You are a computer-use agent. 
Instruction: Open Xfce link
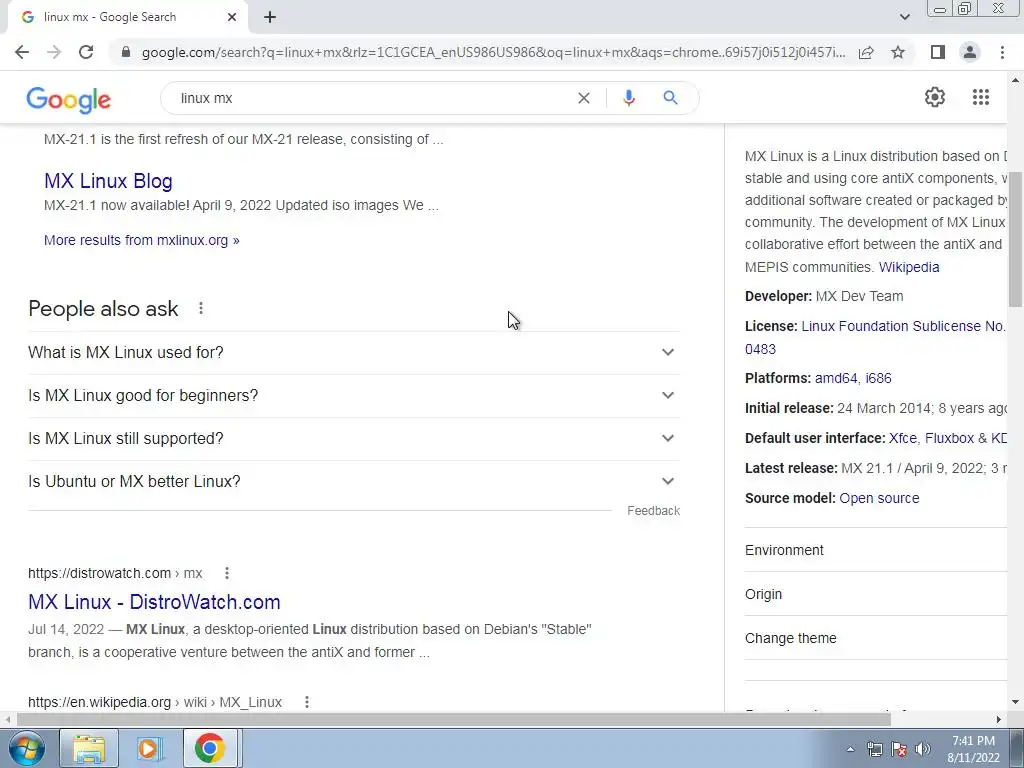(x=903, y=438)
